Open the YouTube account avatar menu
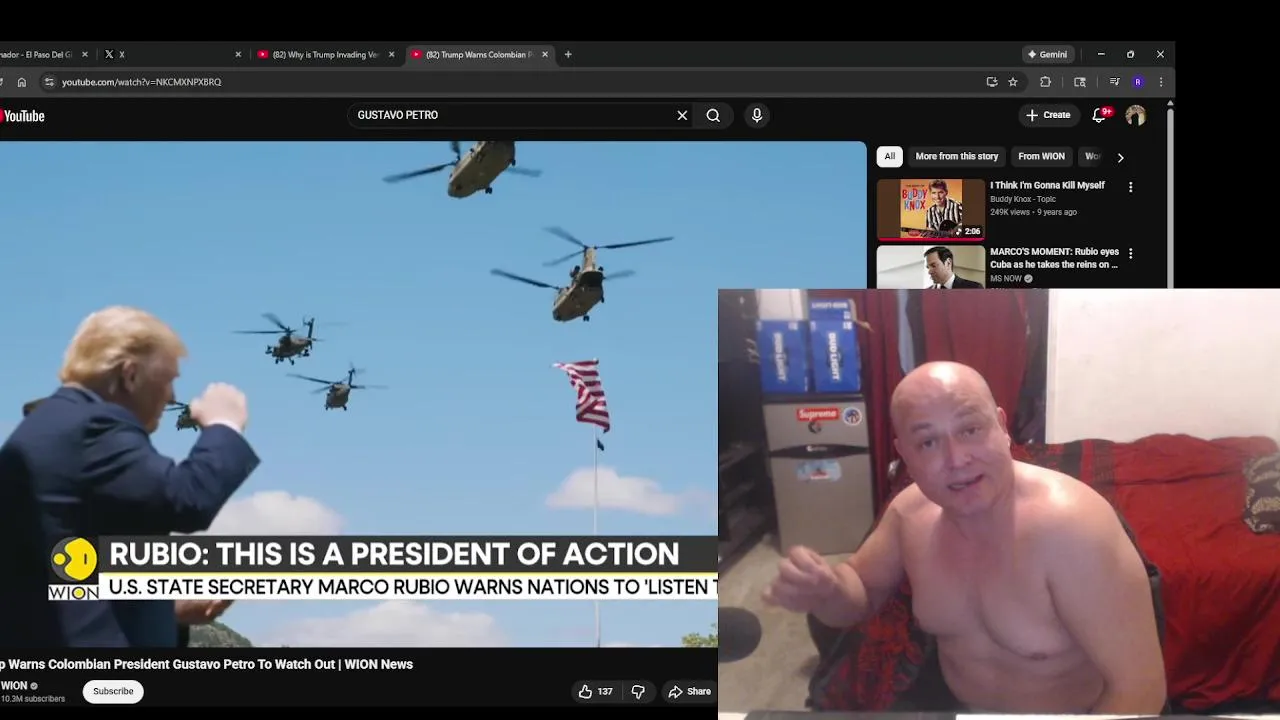This screenshot has width=1280, height=720. (x=1135, y=115)
